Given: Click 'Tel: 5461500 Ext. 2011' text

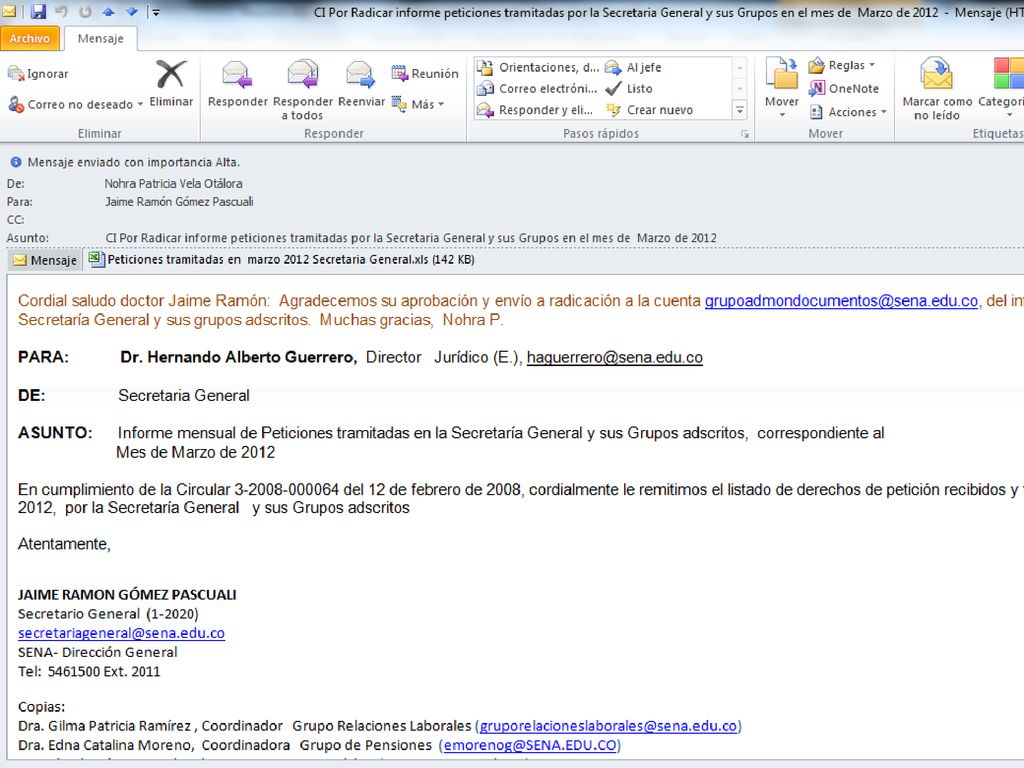Looking at the screenshot, I should point(89,671).
